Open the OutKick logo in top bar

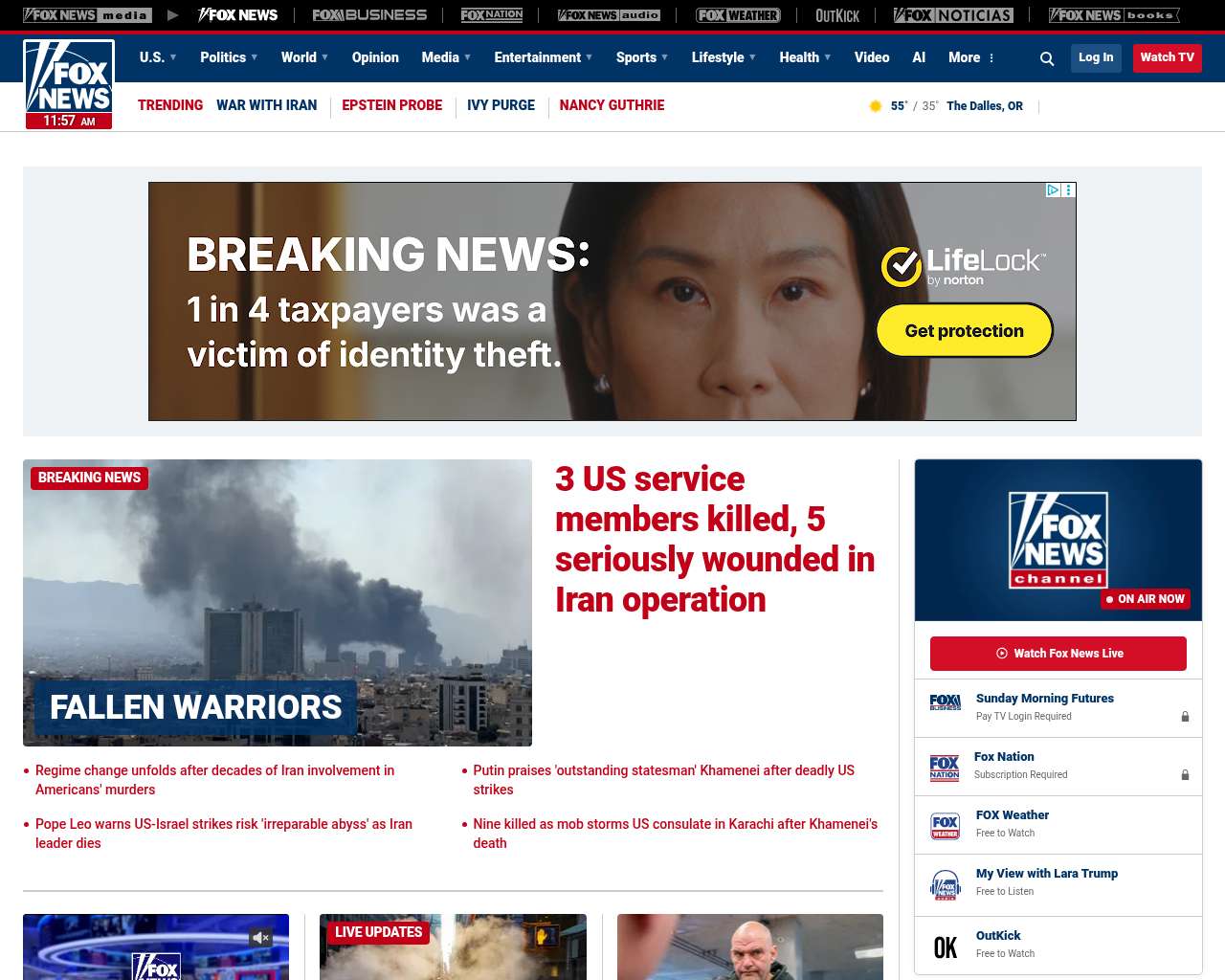point(837,15)
